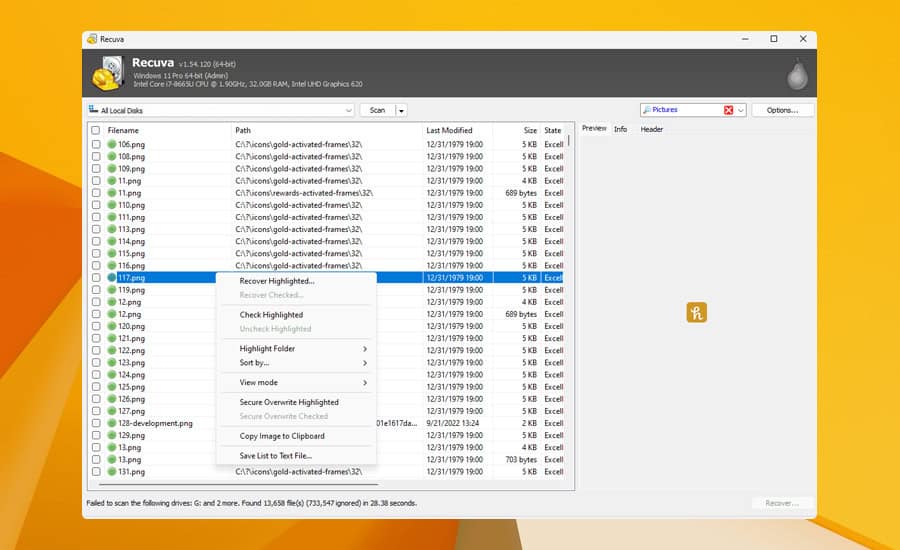Click the small Recuva icon in title bar
Image resolution: width=900 pixels, height=550 pixels.
pos(92,39)
